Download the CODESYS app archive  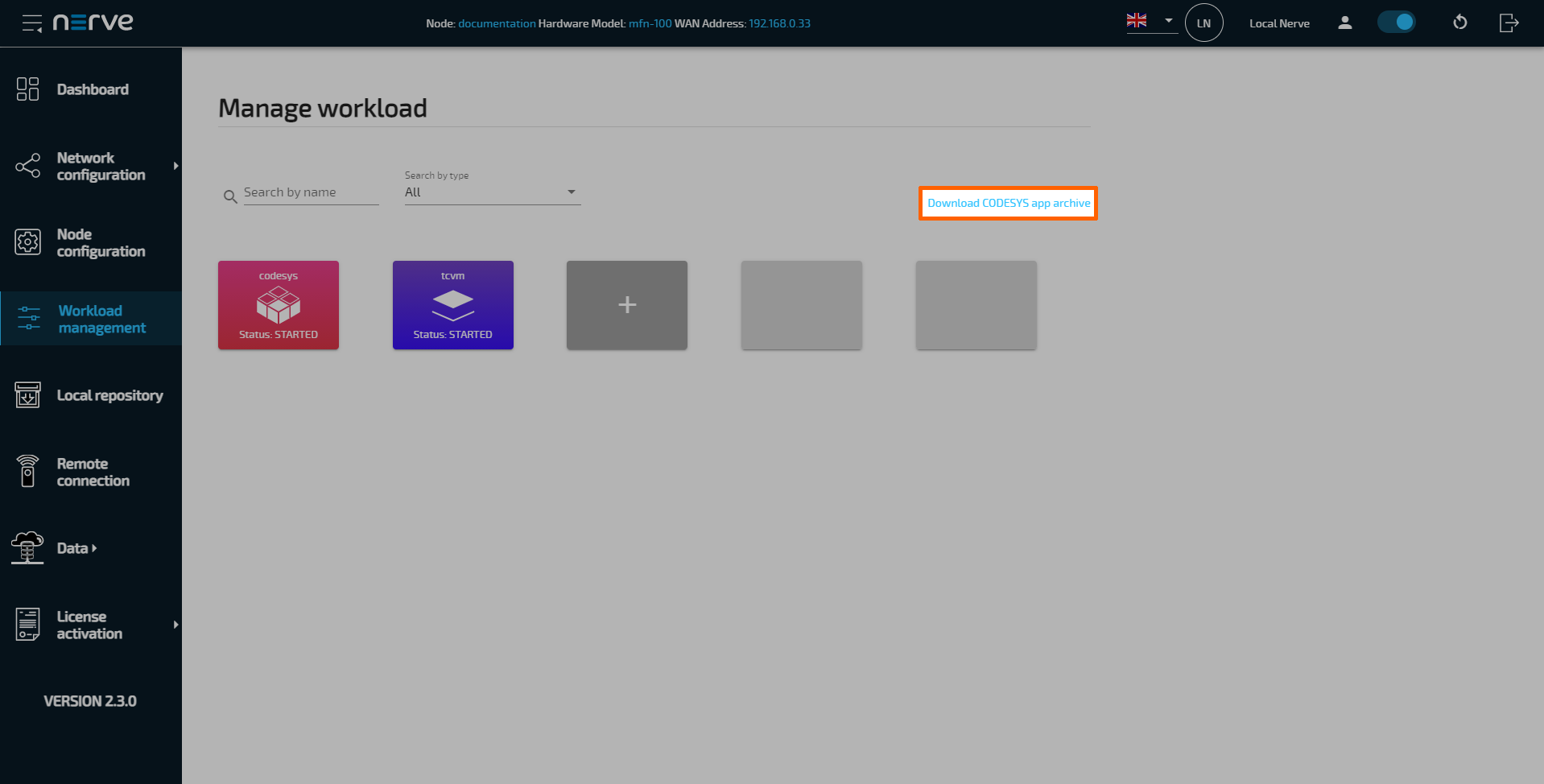click(1007, 203)
